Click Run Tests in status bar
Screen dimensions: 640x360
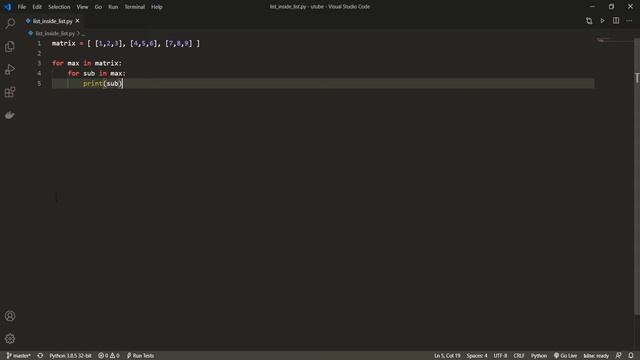coord(140,356)
